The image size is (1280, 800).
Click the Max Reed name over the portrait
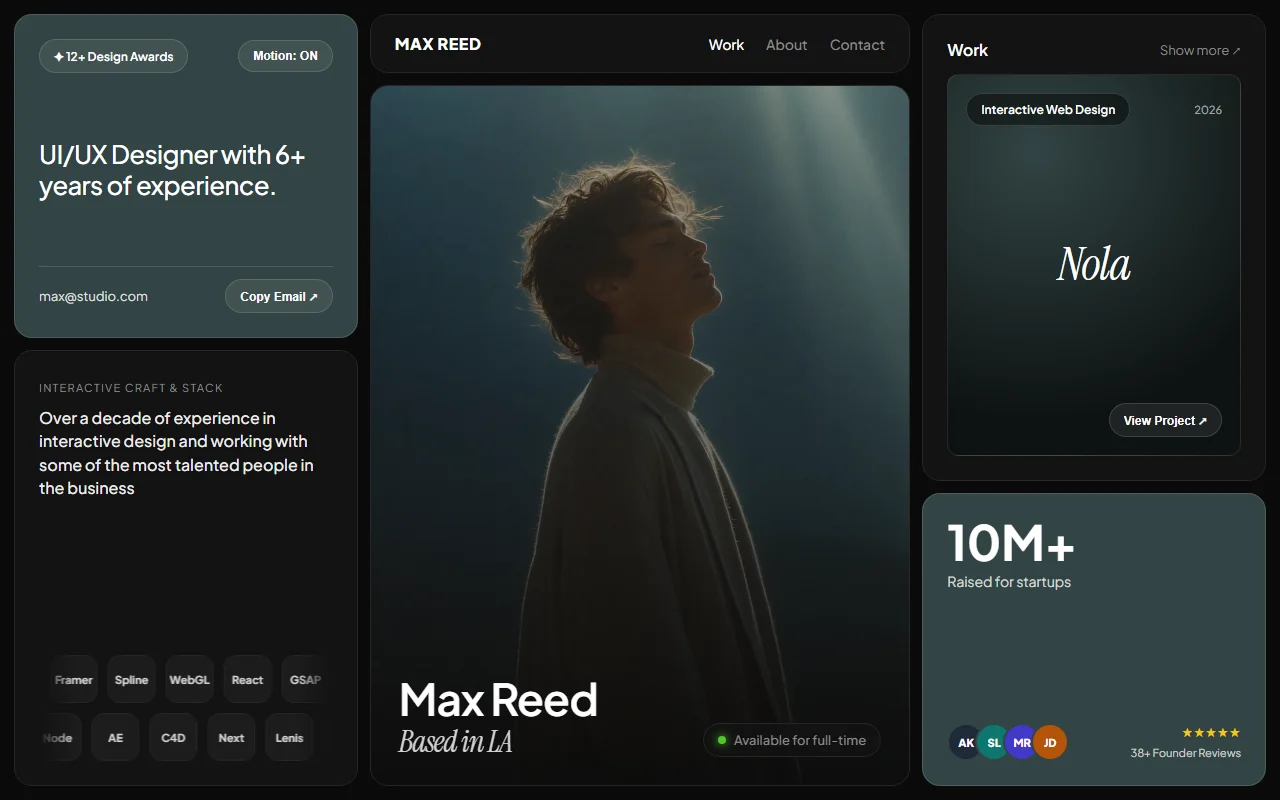tap(498, 700)
